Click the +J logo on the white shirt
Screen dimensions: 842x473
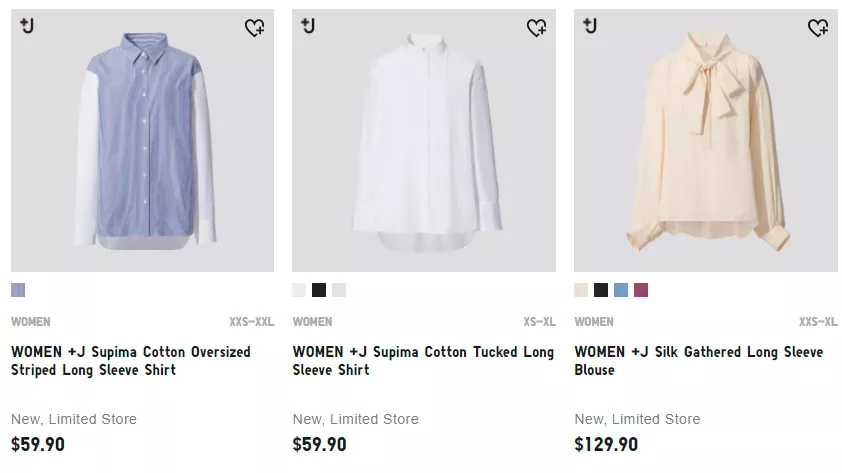308,25
